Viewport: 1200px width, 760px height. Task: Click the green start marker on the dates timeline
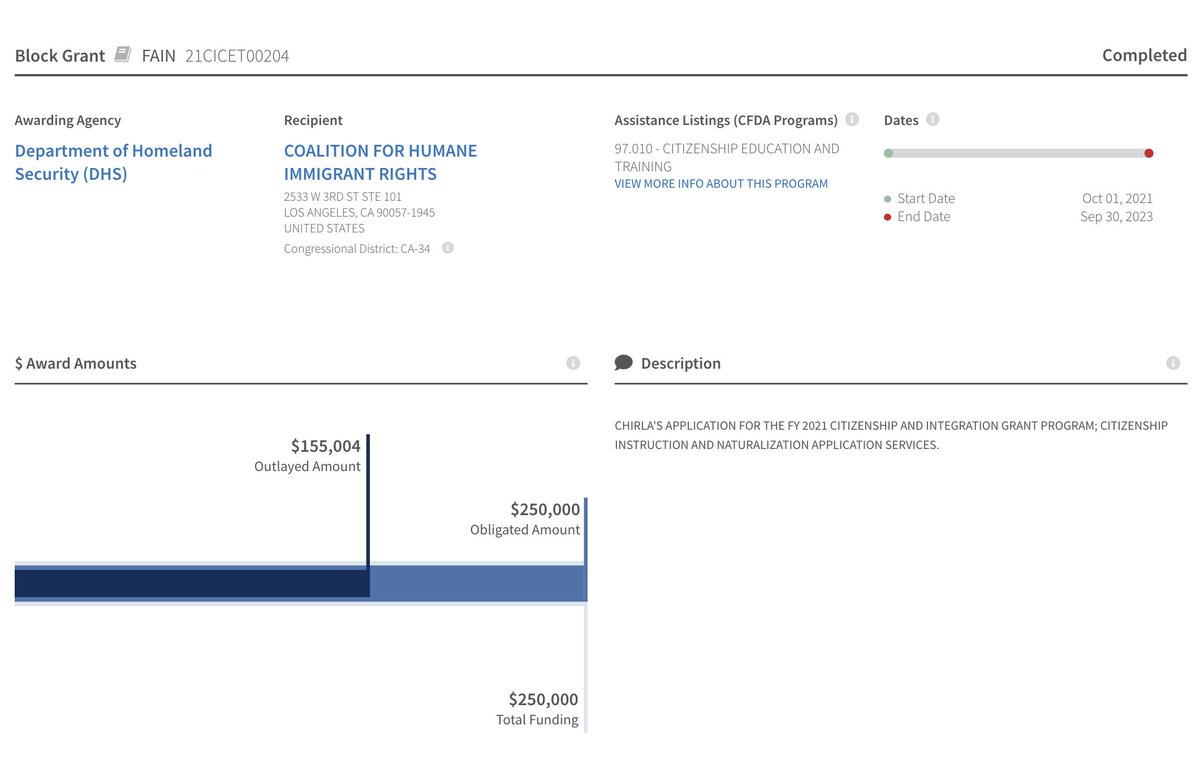[888, 153]
